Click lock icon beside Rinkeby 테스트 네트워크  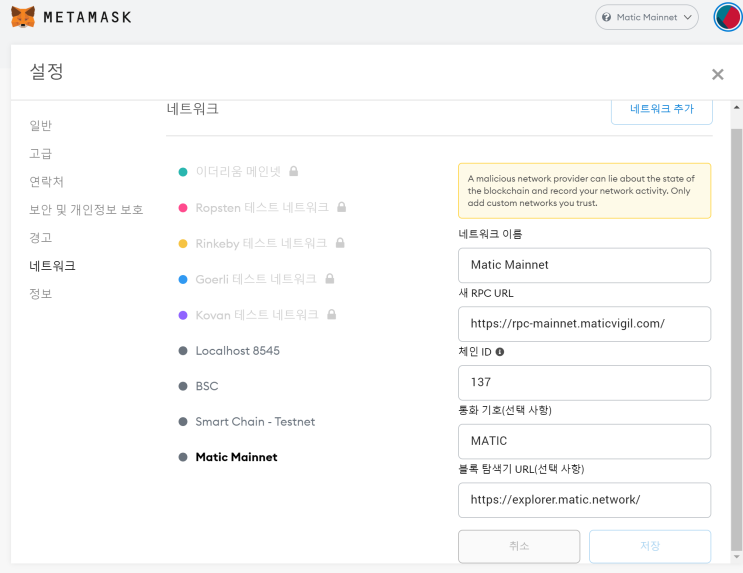tap(340, 243)
